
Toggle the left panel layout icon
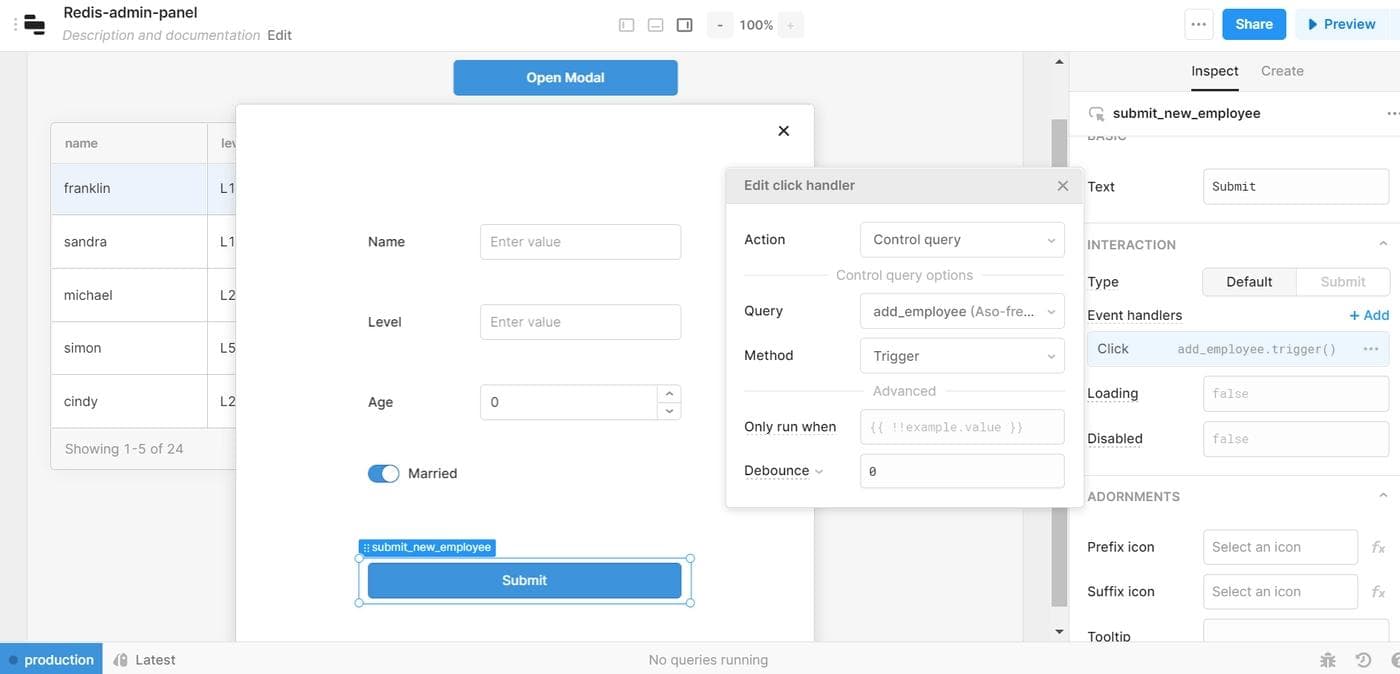627,25
